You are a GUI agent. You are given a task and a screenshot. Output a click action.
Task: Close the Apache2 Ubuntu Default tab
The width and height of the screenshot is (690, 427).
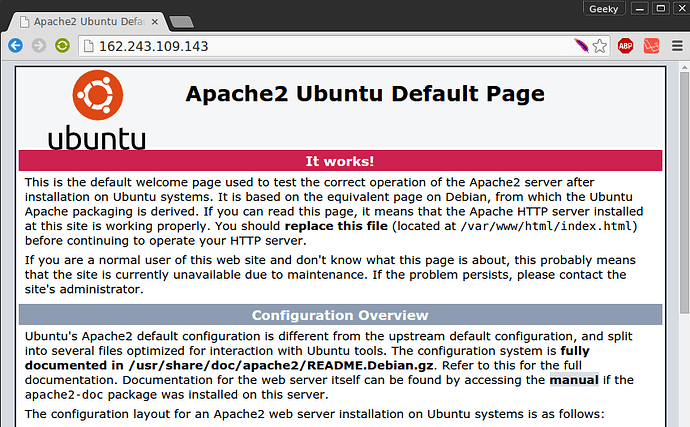[x=155, y=20]
